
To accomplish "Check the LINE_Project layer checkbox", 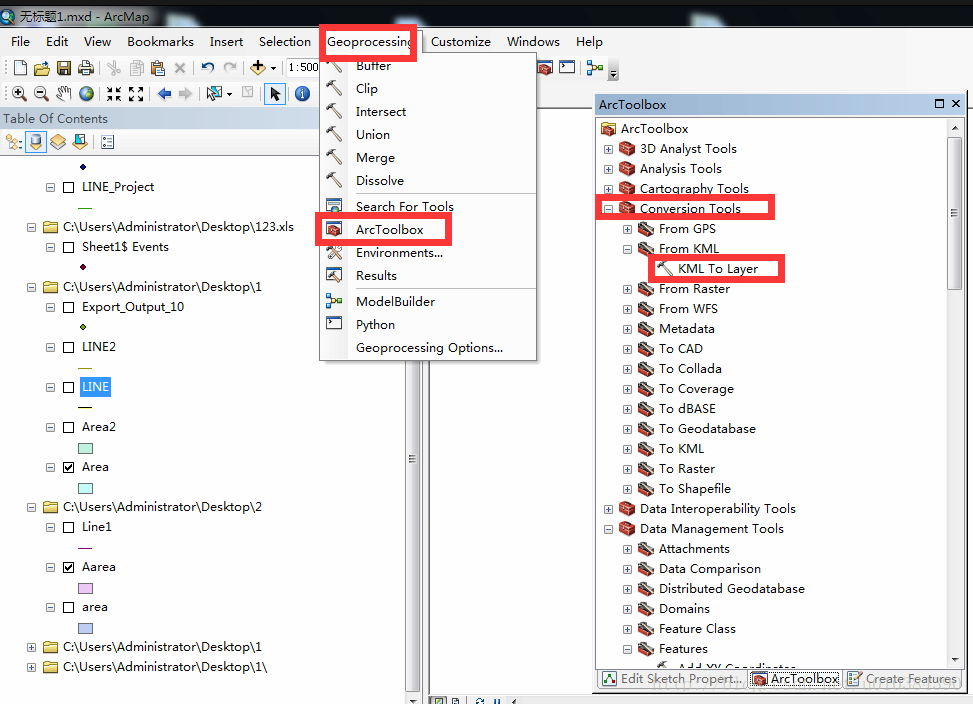I will (69, 187).
